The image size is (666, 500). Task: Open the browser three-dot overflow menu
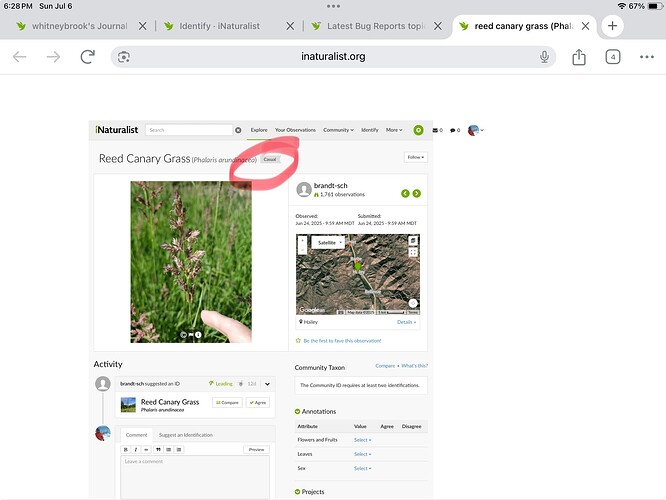[x=646, y=57]
